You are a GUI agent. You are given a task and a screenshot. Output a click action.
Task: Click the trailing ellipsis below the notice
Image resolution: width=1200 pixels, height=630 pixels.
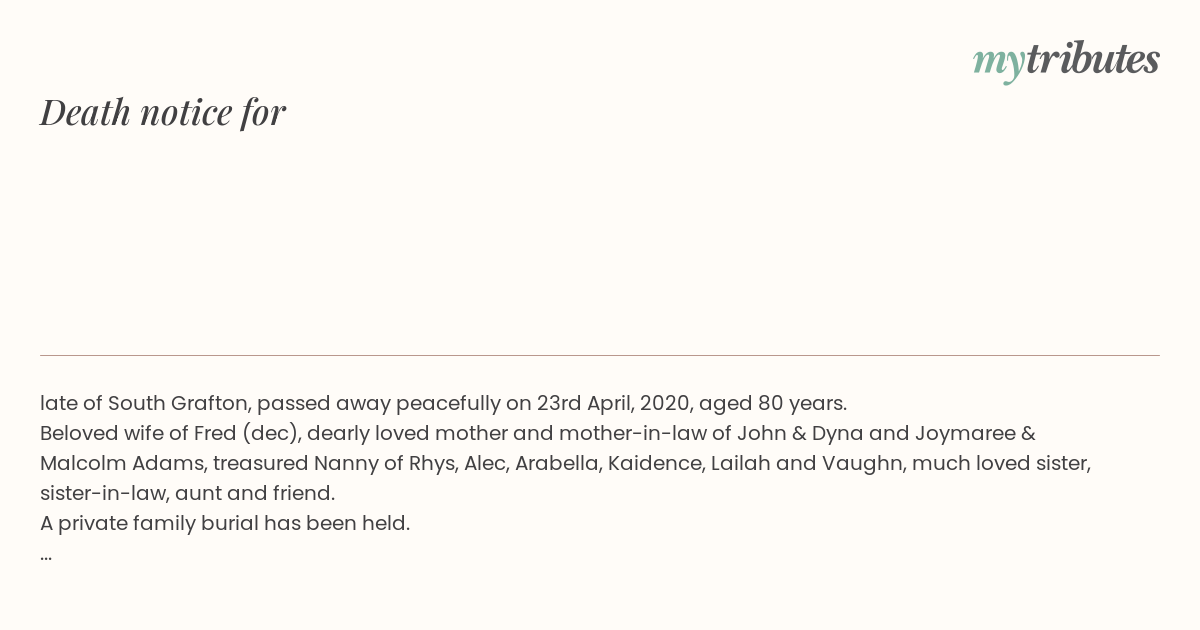46,554
